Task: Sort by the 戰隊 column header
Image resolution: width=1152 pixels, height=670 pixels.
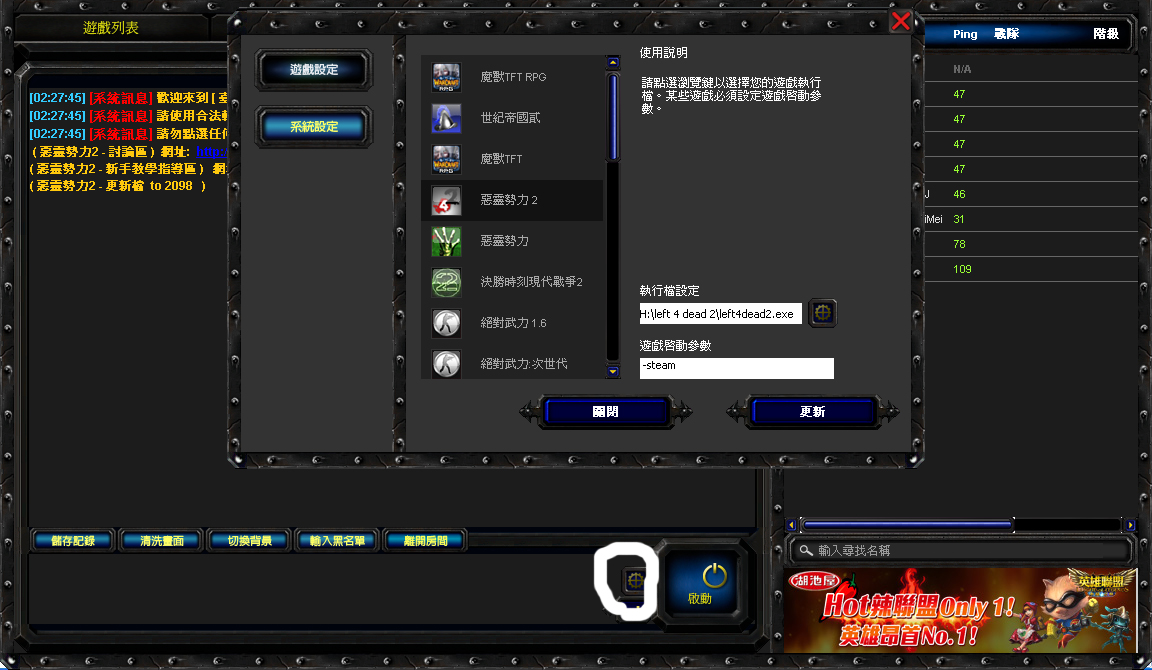Action: tap(1006, 34)
